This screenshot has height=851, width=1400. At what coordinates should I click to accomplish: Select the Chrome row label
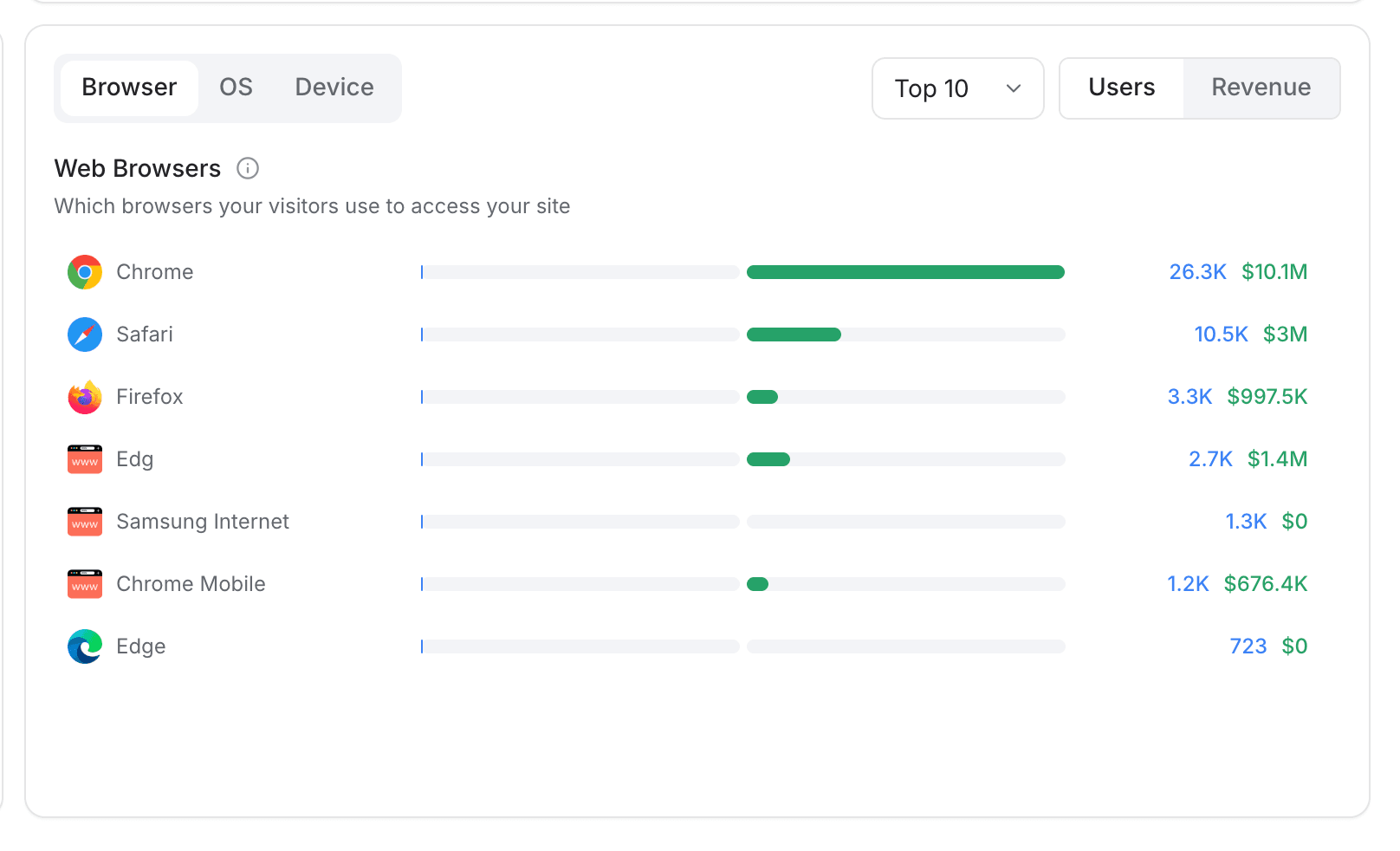tap(155, 272)
